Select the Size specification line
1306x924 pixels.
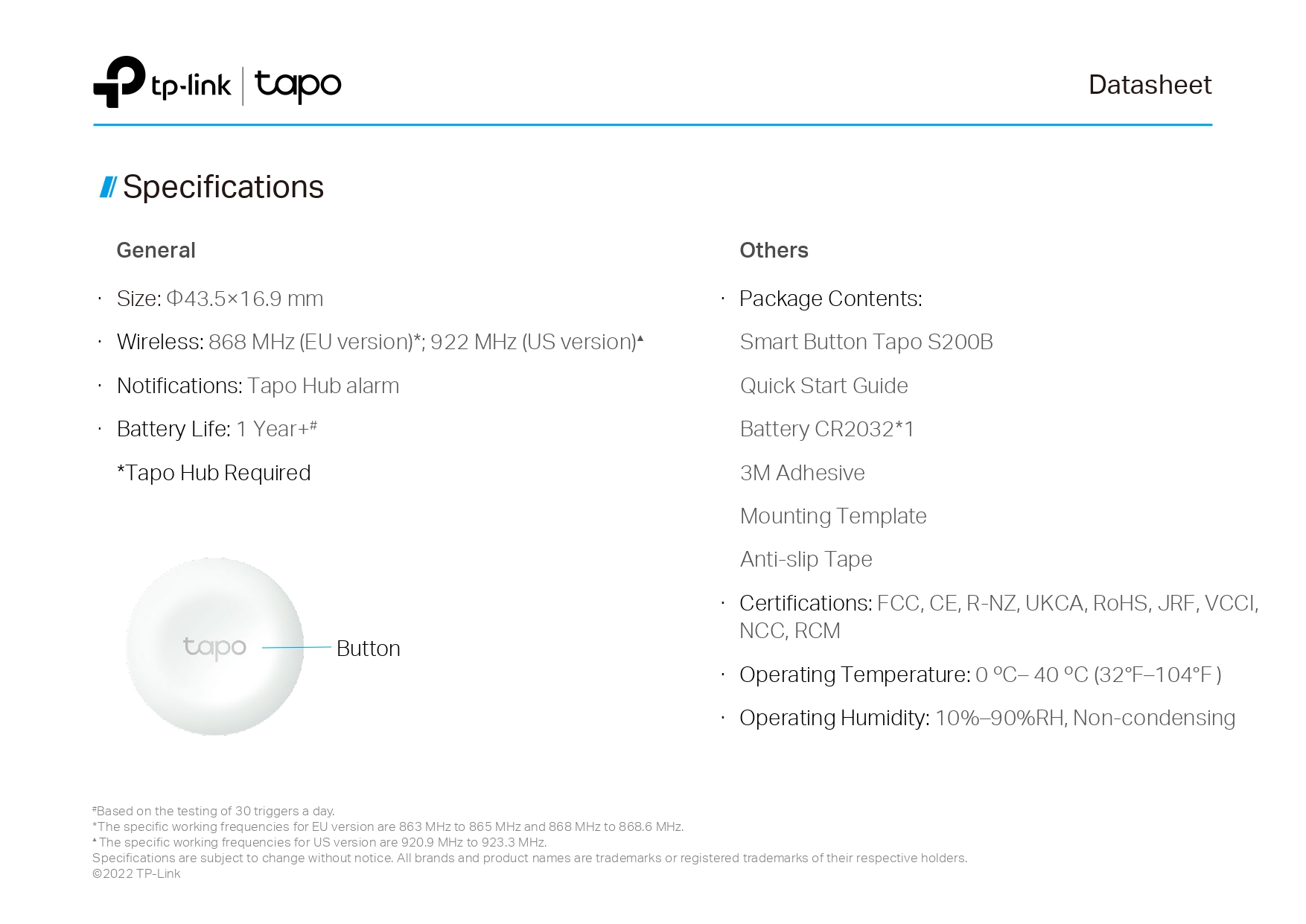pyautogui.click(x=220, y=299)
